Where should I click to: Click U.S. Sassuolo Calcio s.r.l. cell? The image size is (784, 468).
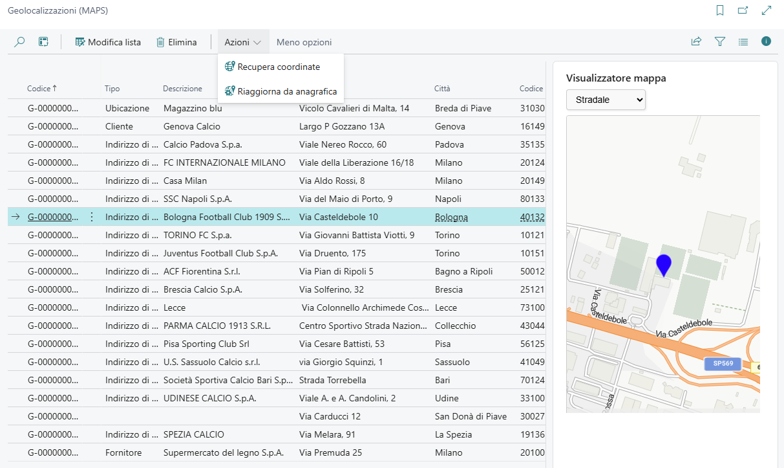click(x=212, y=362)
